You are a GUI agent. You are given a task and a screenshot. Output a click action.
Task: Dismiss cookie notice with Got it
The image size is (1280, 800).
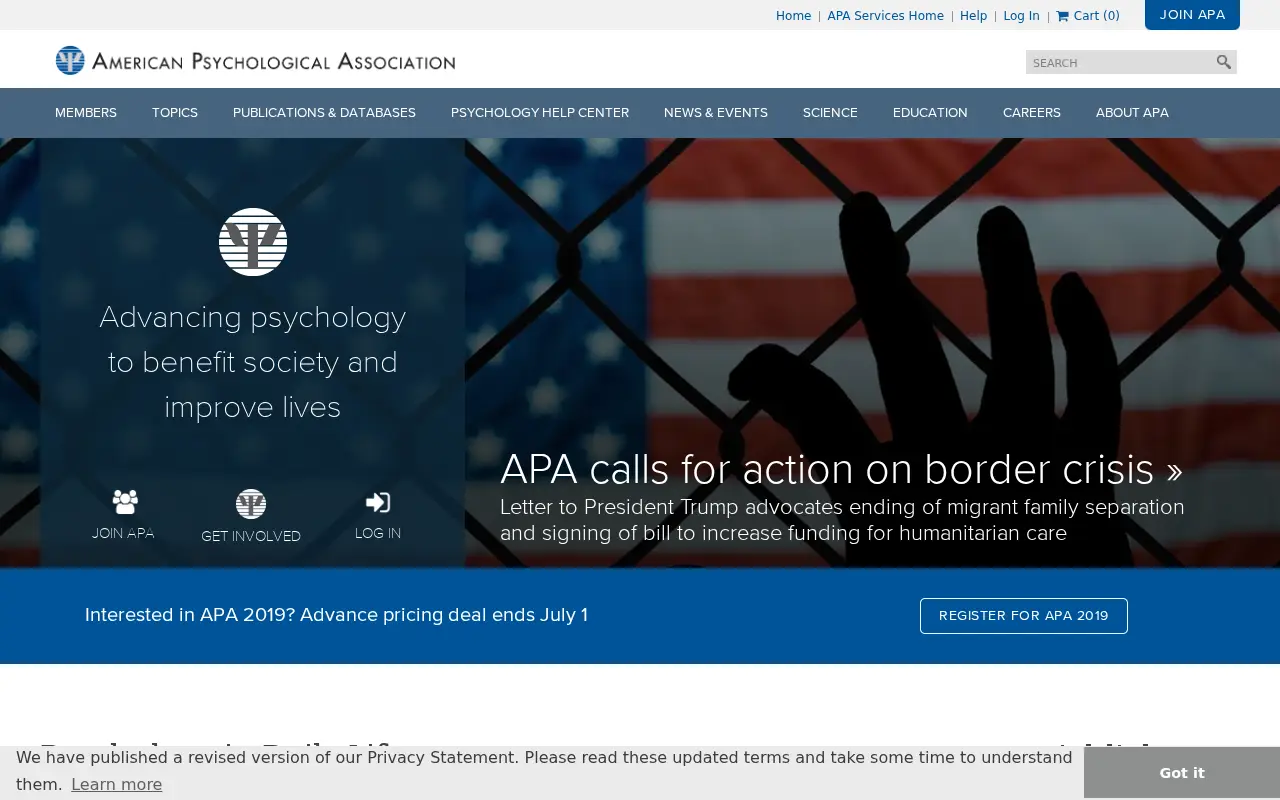[x=1181, y=773]
